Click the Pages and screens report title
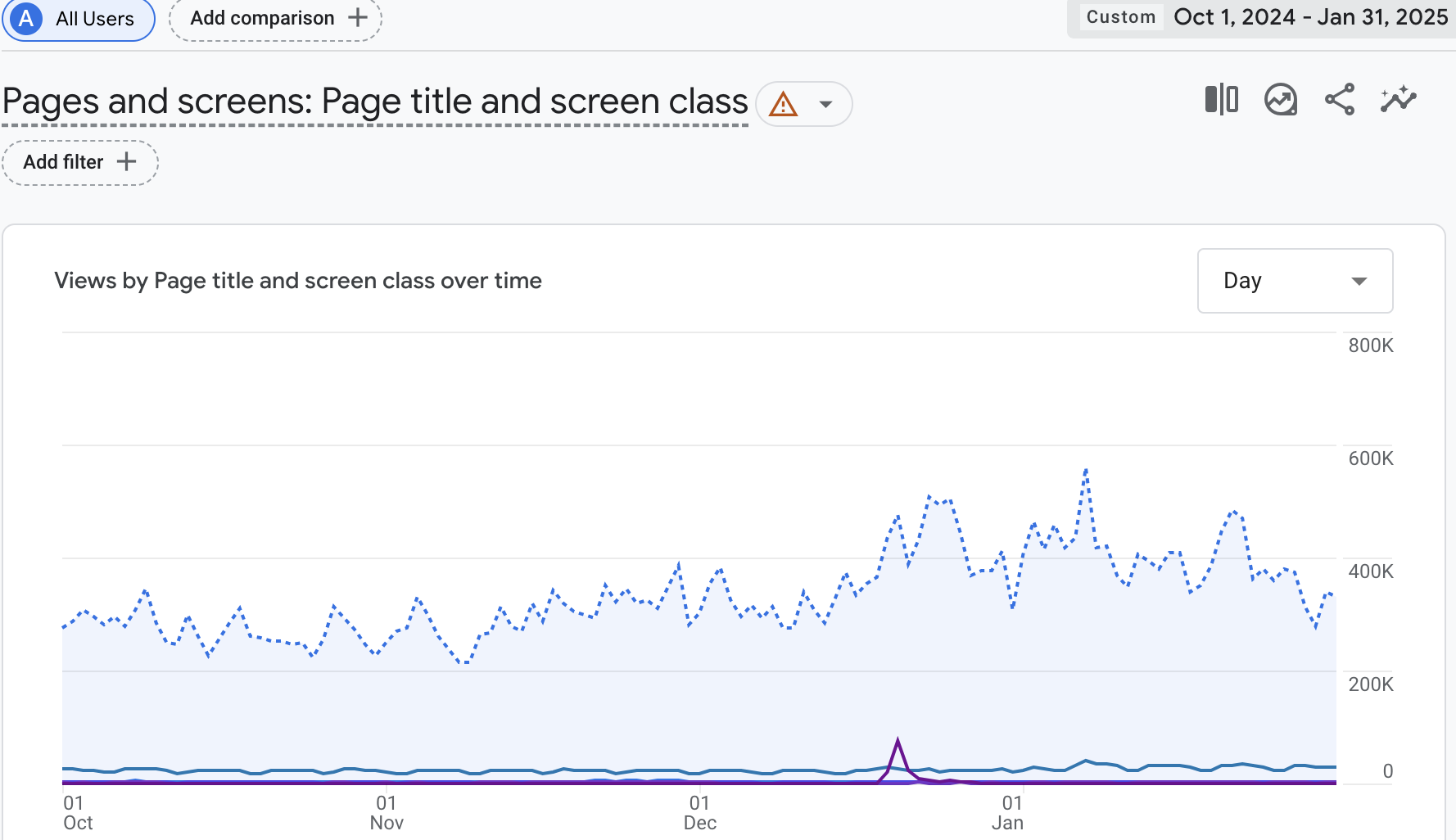 point(375,102)
